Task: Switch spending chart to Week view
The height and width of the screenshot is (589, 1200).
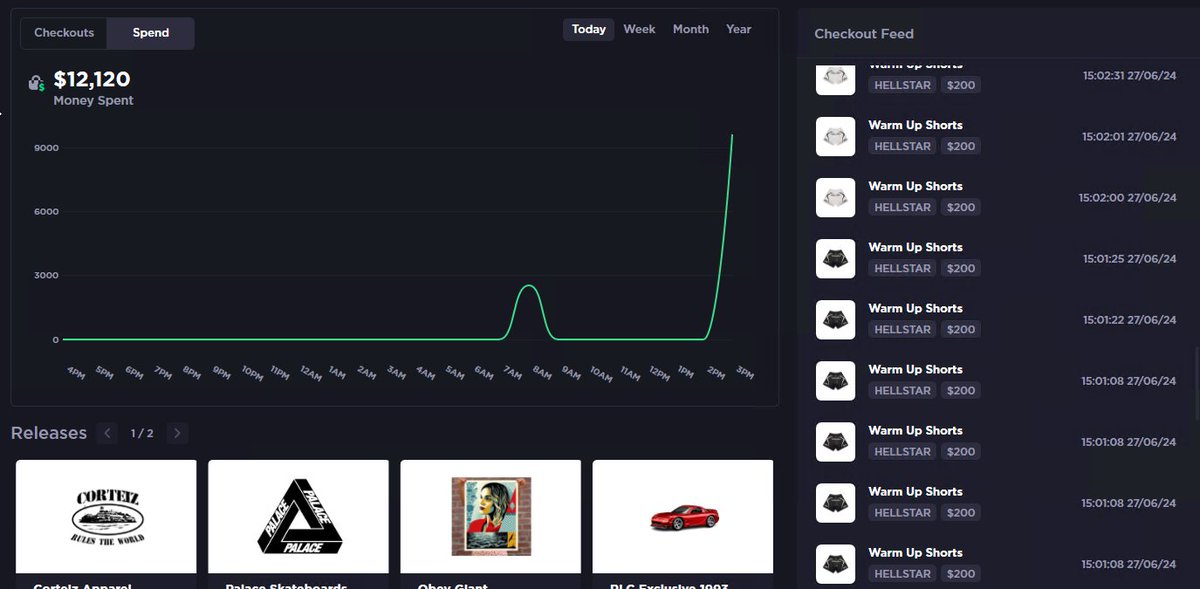Action: pos(639,29)
